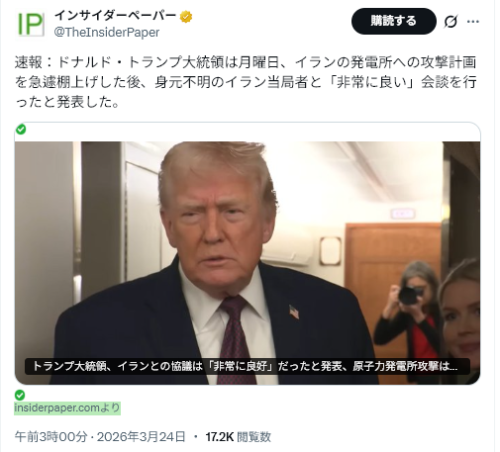Click the gold verified badge

pos(186,16)
